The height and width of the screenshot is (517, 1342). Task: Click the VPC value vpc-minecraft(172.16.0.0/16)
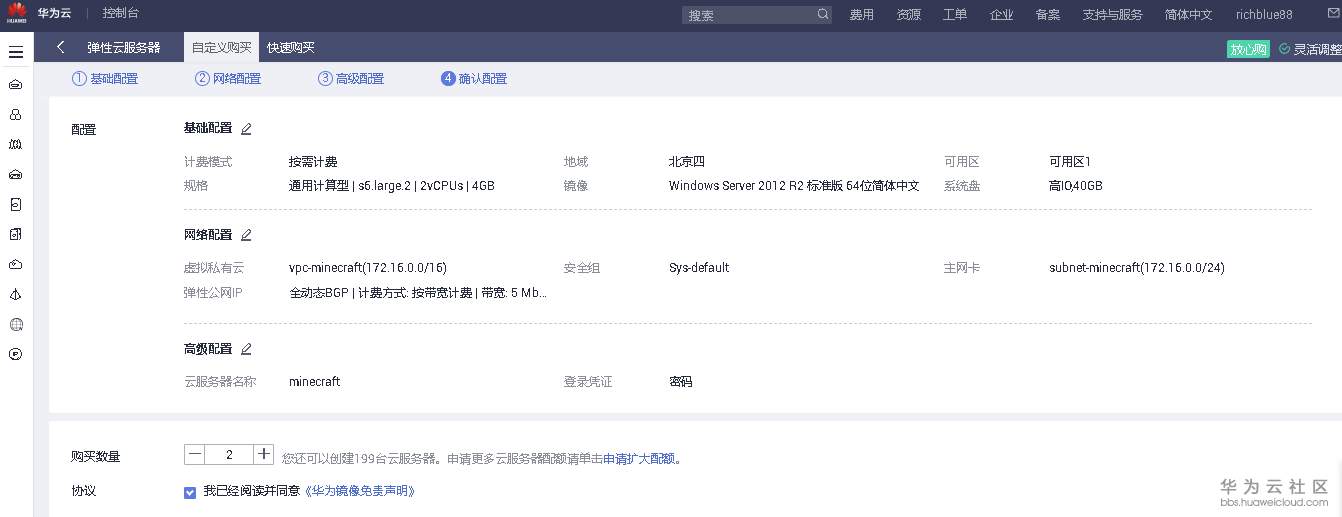(368, 268)
